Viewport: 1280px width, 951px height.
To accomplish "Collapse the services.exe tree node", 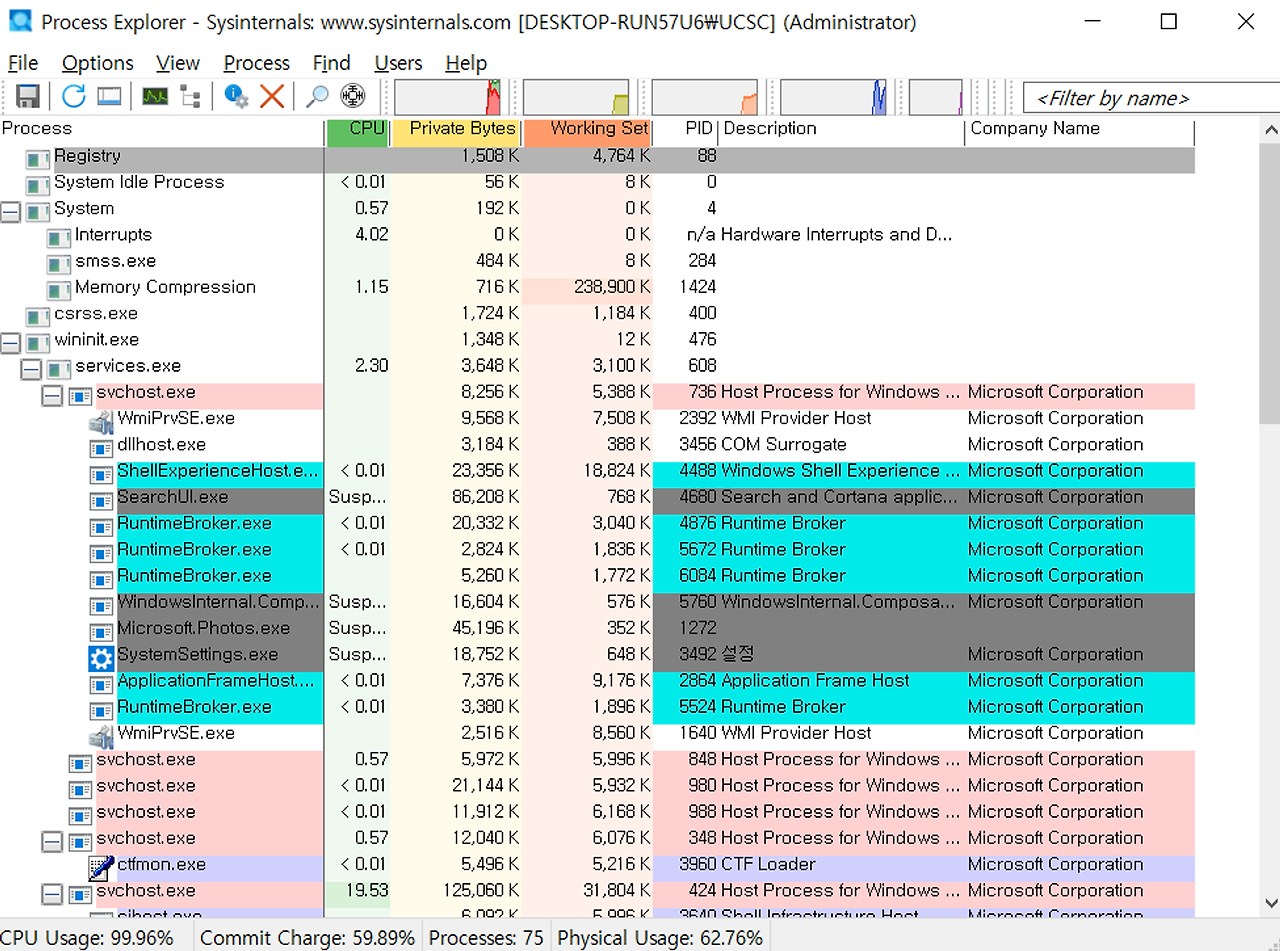I will click(x=31, y=367).
